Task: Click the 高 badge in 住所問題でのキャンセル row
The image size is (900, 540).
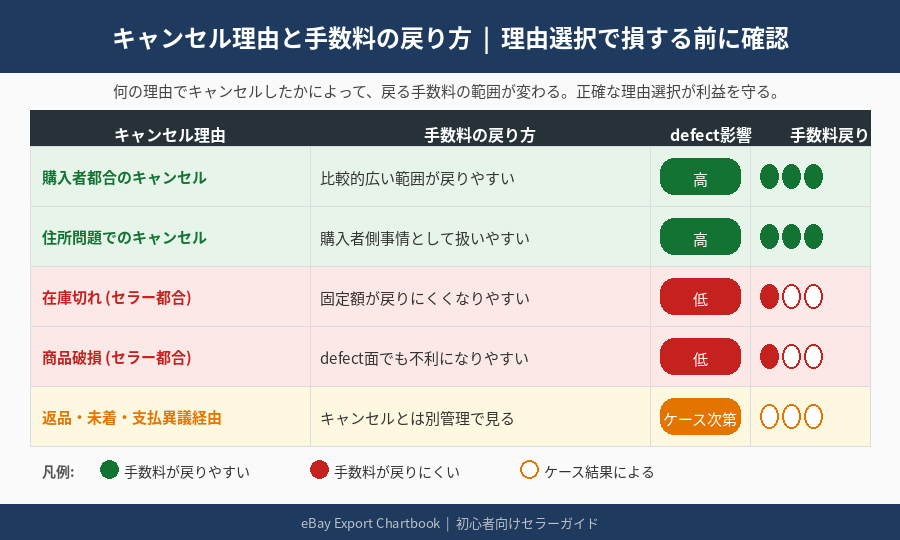Action: tap(700, 238)
